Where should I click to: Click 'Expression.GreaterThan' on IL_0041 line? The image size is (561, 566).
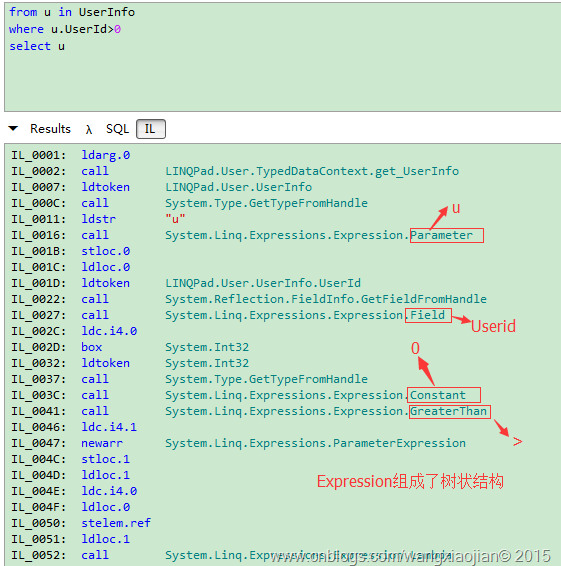tap(410, 411)
